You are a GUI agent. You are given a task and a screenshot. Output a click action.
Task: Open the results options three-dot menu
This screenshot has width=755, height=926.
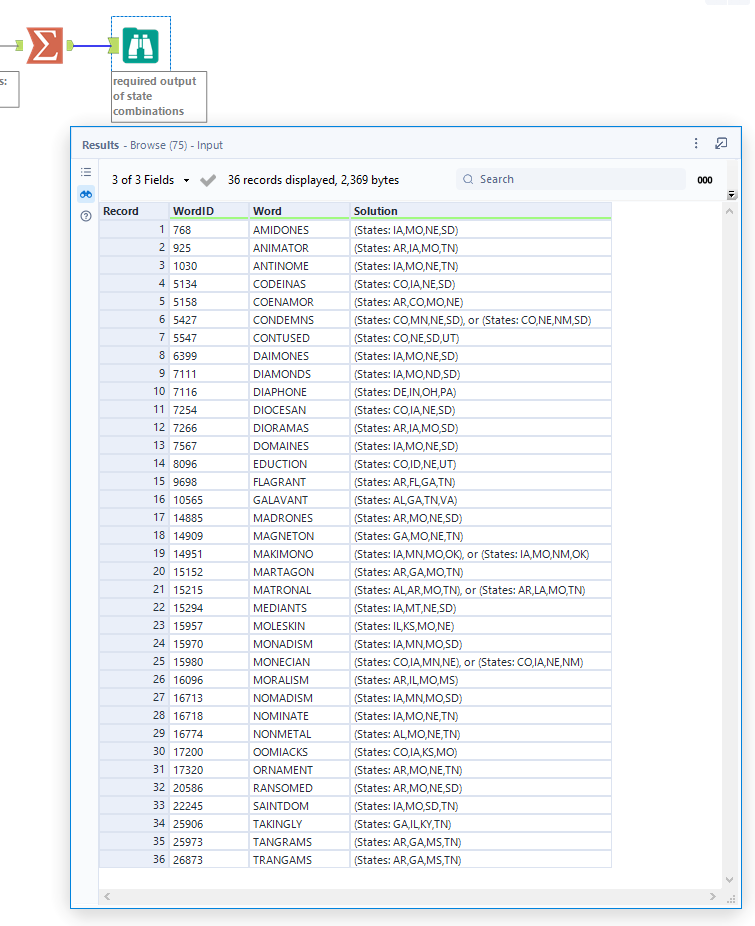point(696,144)
